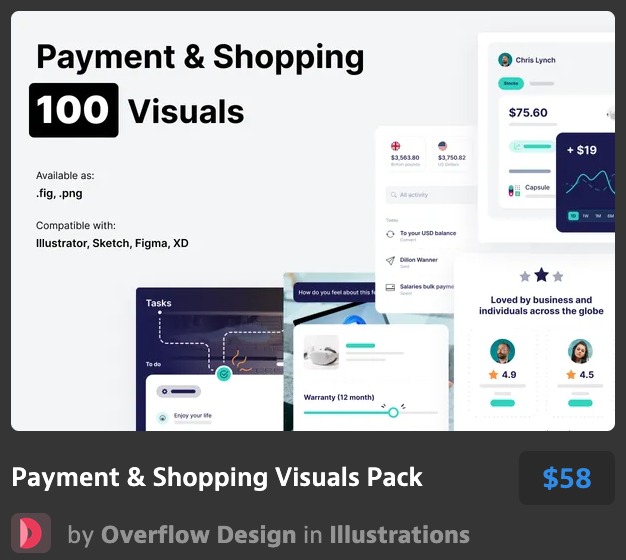This screenshot has height=560, width=626.
Task: Click the male reviewer avatar rated 4.9
Action: click(503, 351)
